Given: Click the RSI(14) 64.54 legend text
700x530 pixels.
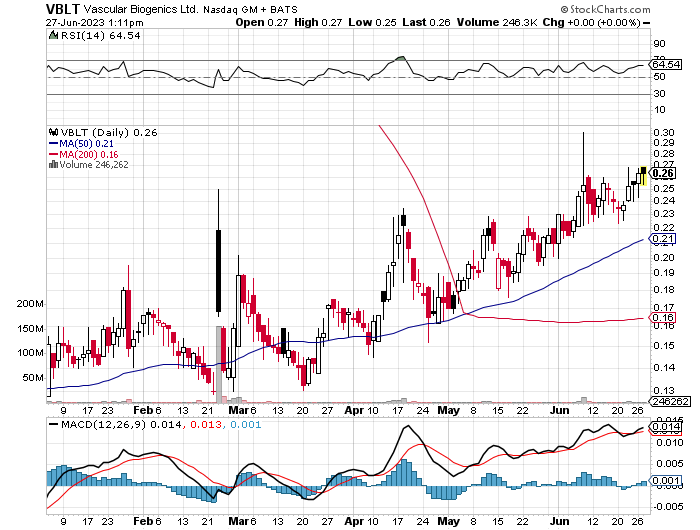Looking at the screenshot, I should (x=100, y=36).
